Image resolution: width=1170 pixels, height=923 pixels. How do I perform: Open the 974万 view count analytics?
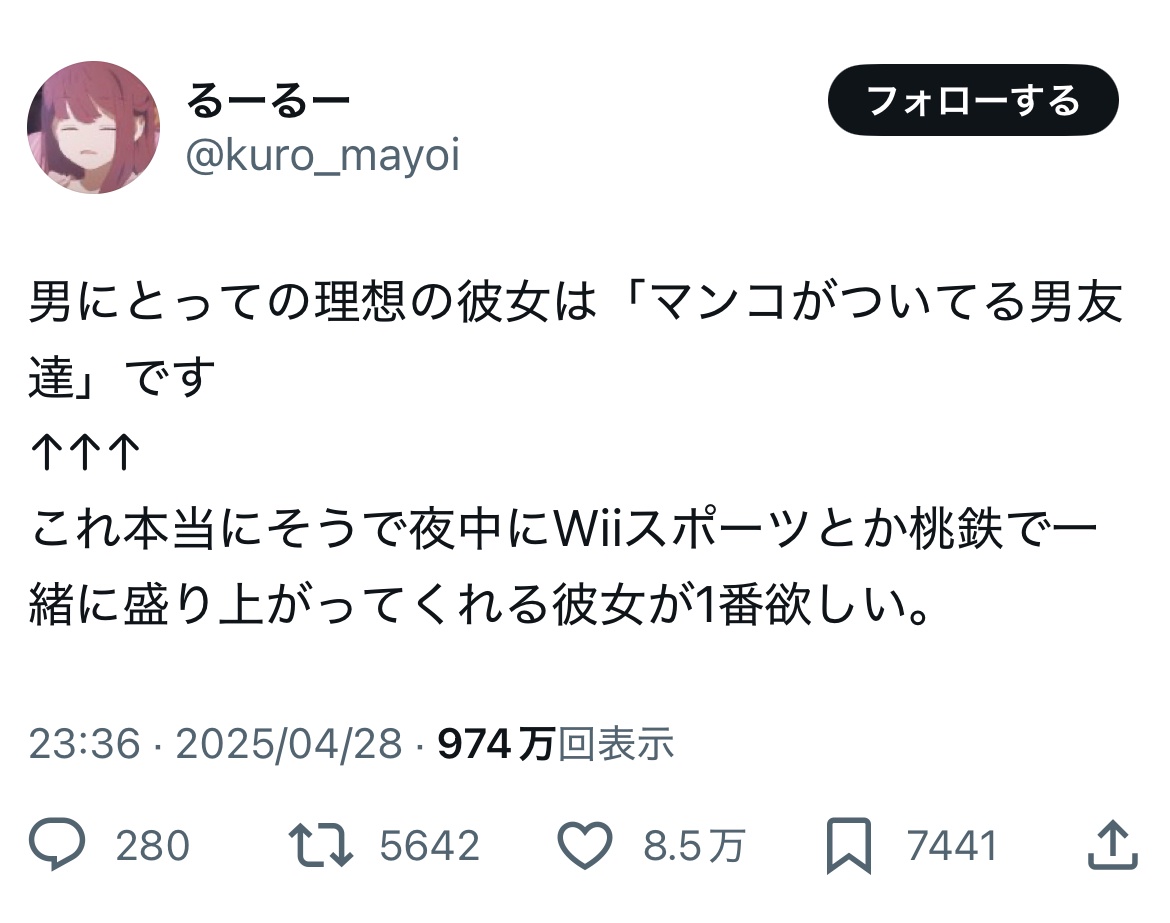(495, 744)
